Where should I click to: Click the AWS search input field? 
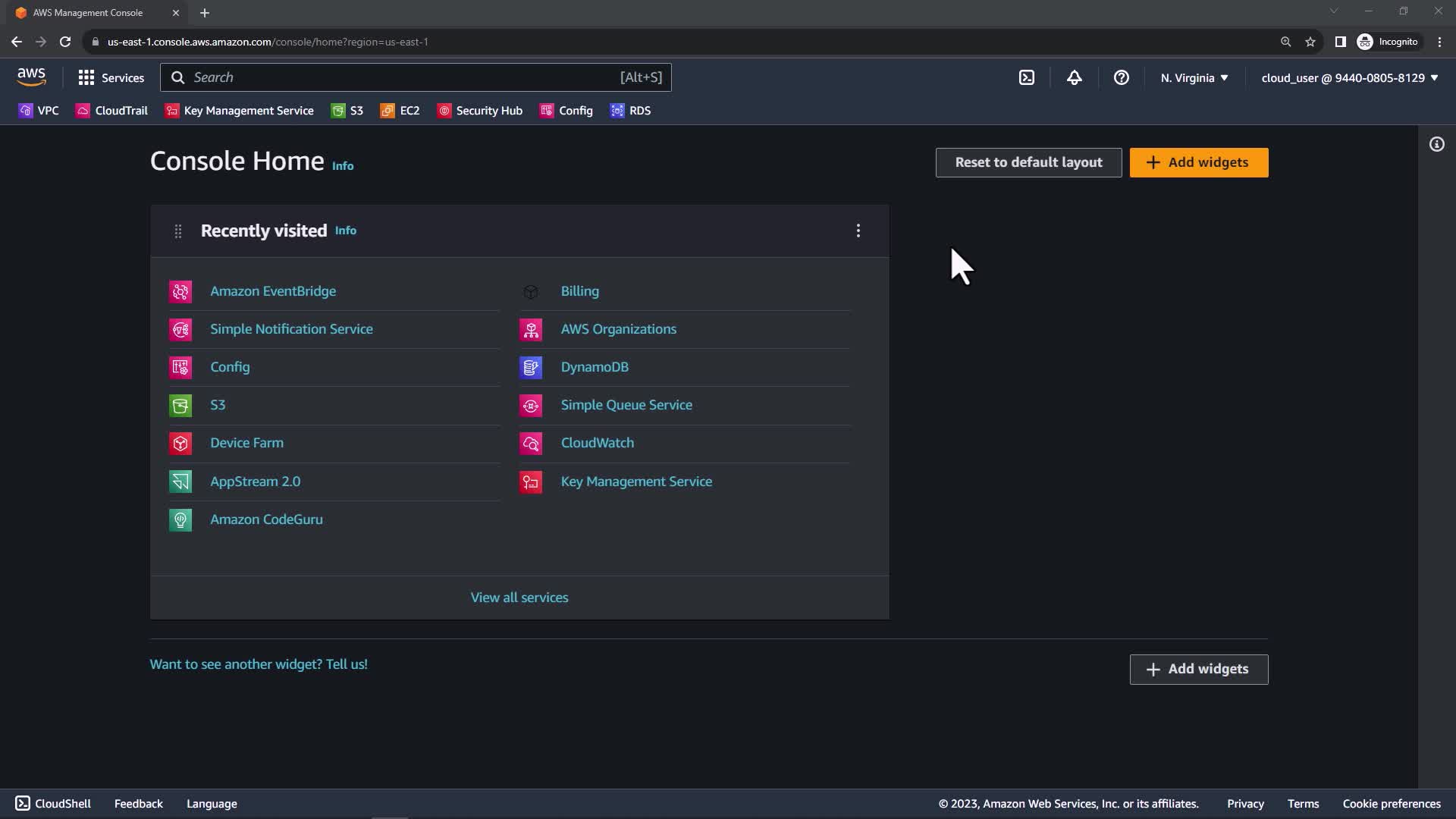tap(402, 77)
